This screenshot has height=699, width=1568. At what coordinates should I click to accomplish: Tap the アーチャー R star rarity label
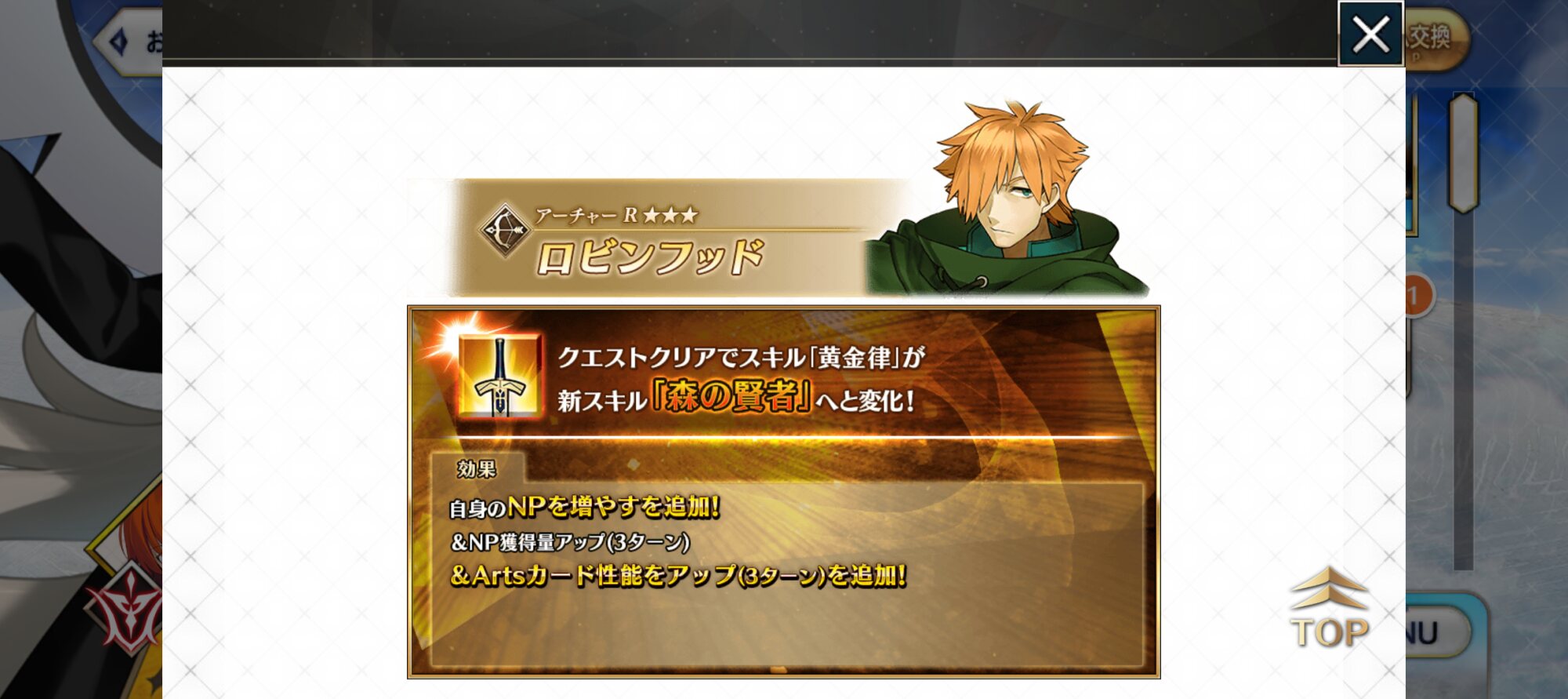(x=616, y=215)
